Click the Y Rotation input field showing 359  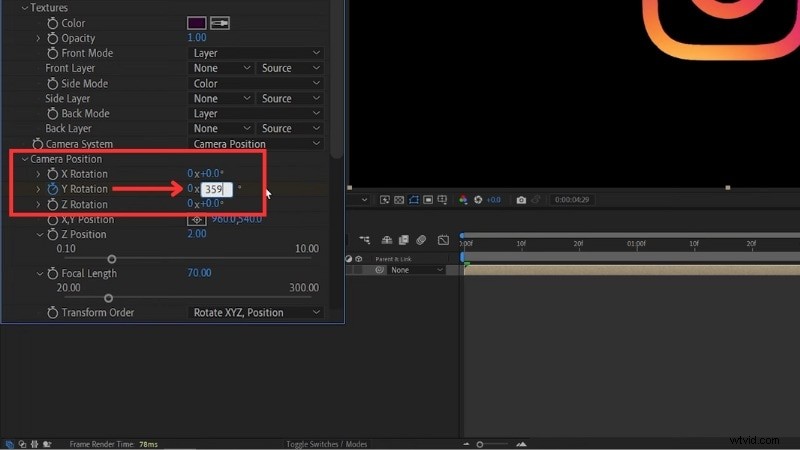coord(216,189)
